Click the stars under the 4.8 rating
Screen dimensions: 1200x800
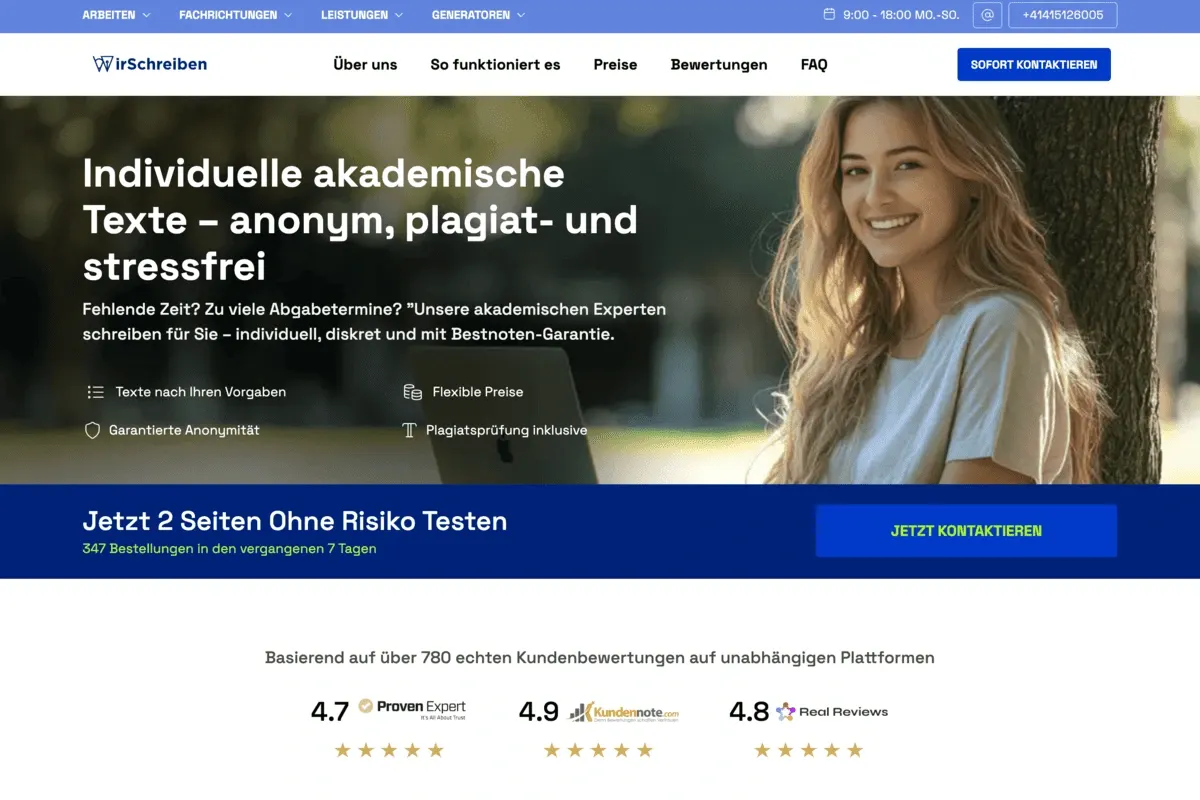tap(808, 750)
